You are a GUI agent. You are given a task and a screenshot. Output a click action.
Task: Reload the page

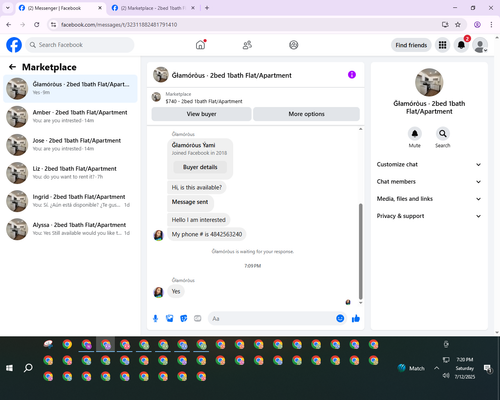click(x=37, y=25)
